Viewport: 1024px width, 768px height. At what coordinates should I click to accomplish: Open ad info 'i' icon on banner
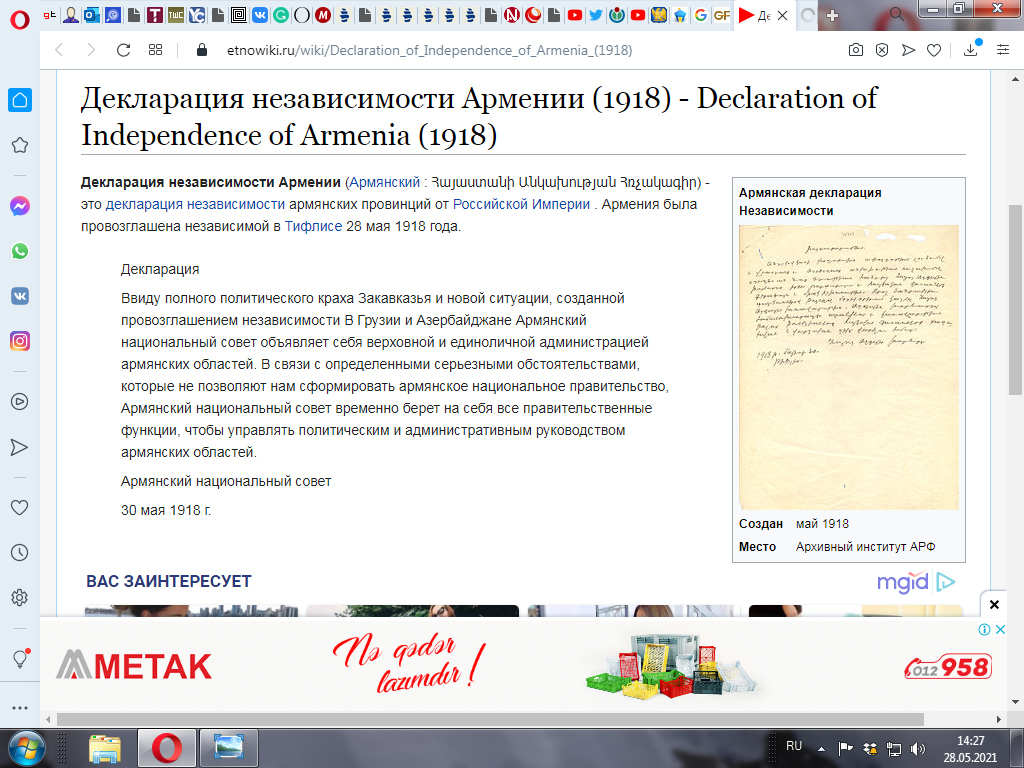pyautogui.click(x=984, y=630)
